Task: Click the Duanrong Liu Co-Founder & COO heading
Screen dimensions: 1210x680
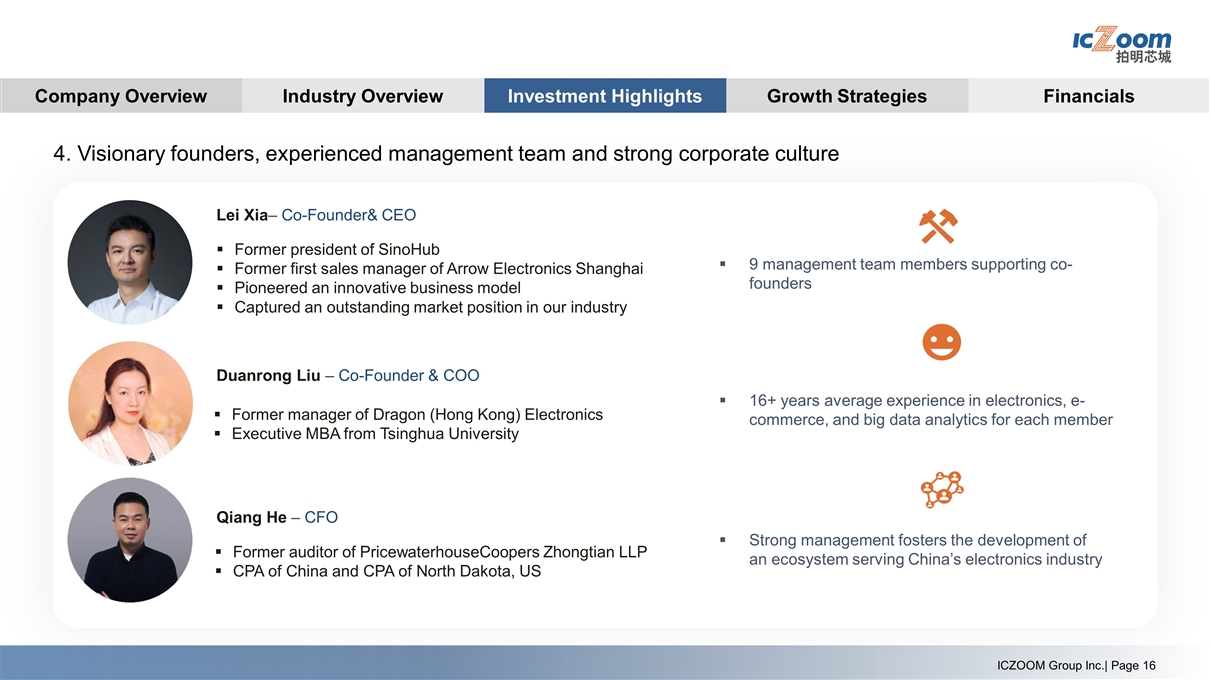Action: (347, 376)
